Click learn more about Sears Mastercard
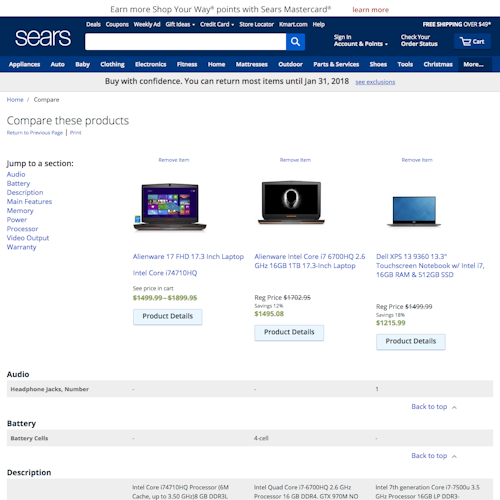The height and width of the screenshot is (500, 500). pyautogui.click(x=370, y=10)
